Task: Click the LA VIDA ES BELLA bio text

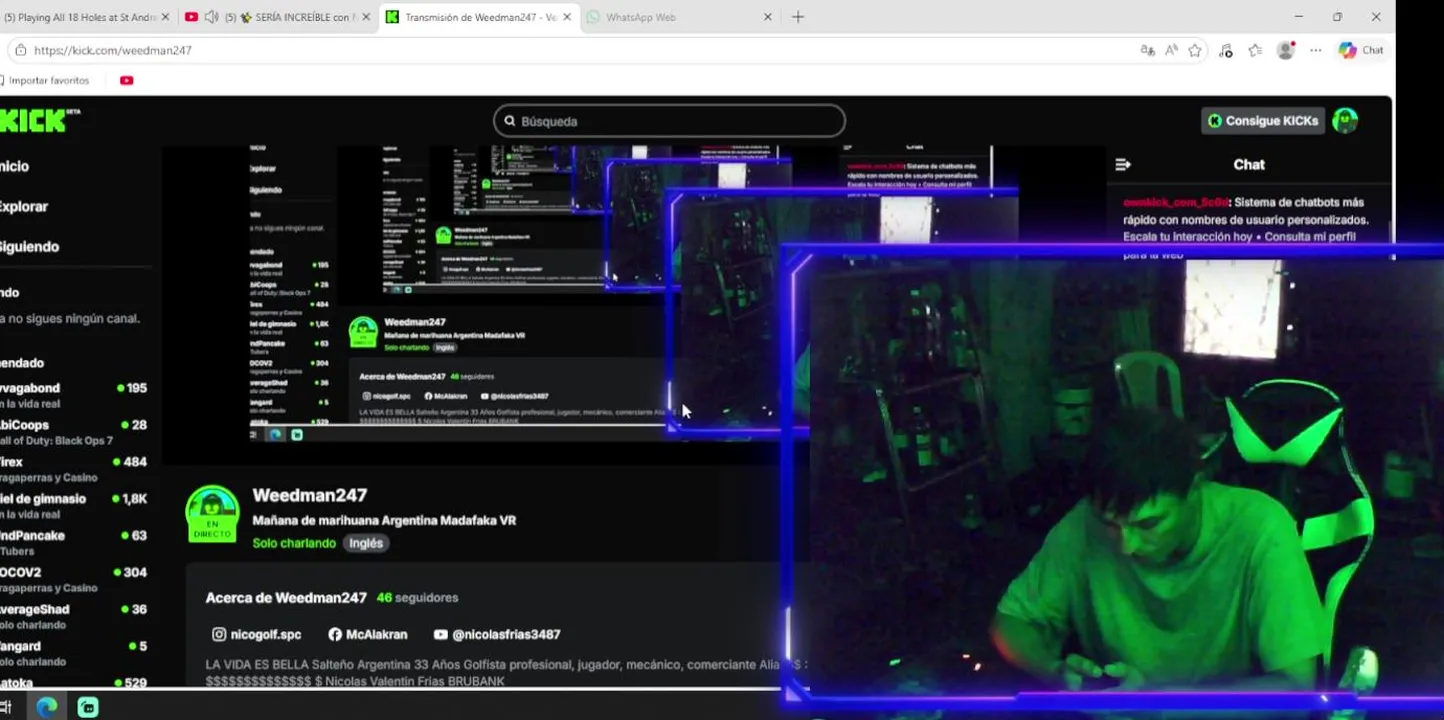Action: coord(505,672)
